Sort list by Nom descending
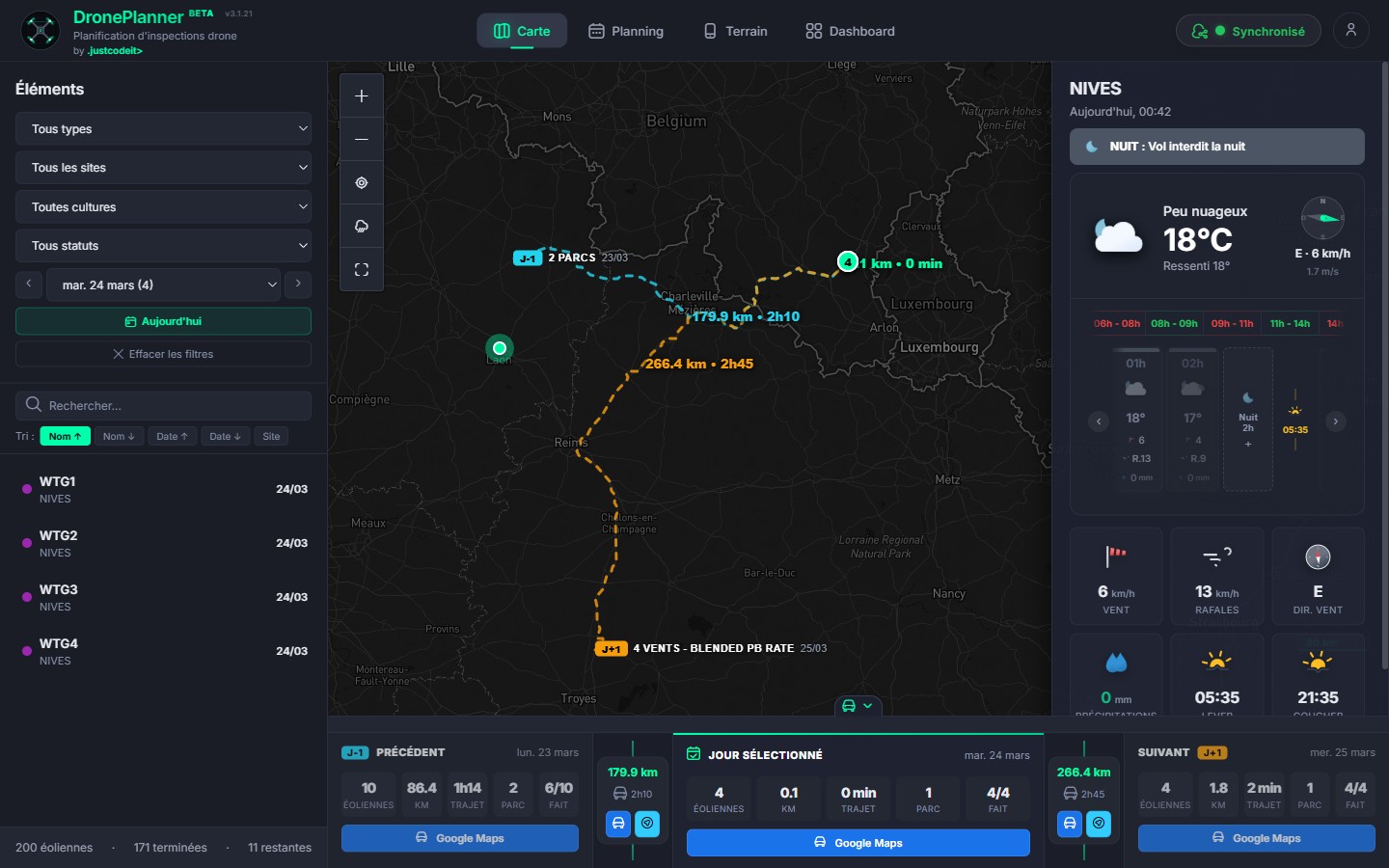Viewport: 1389px width, 868px height. (x=119, y=436)
